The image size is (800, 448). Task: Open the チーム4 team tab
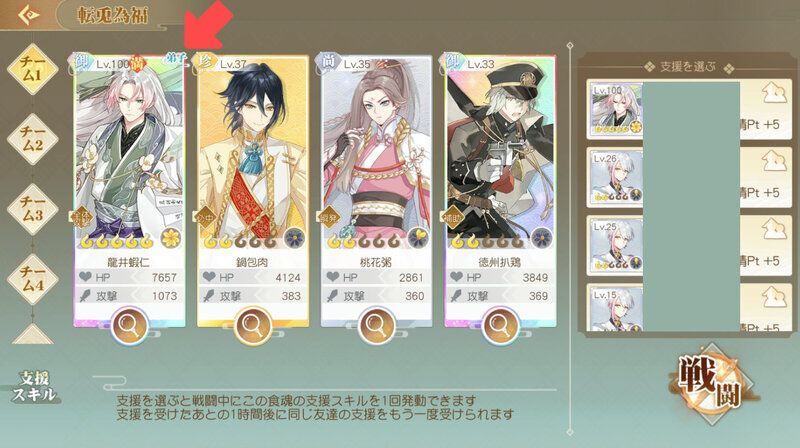pos(32,279)
